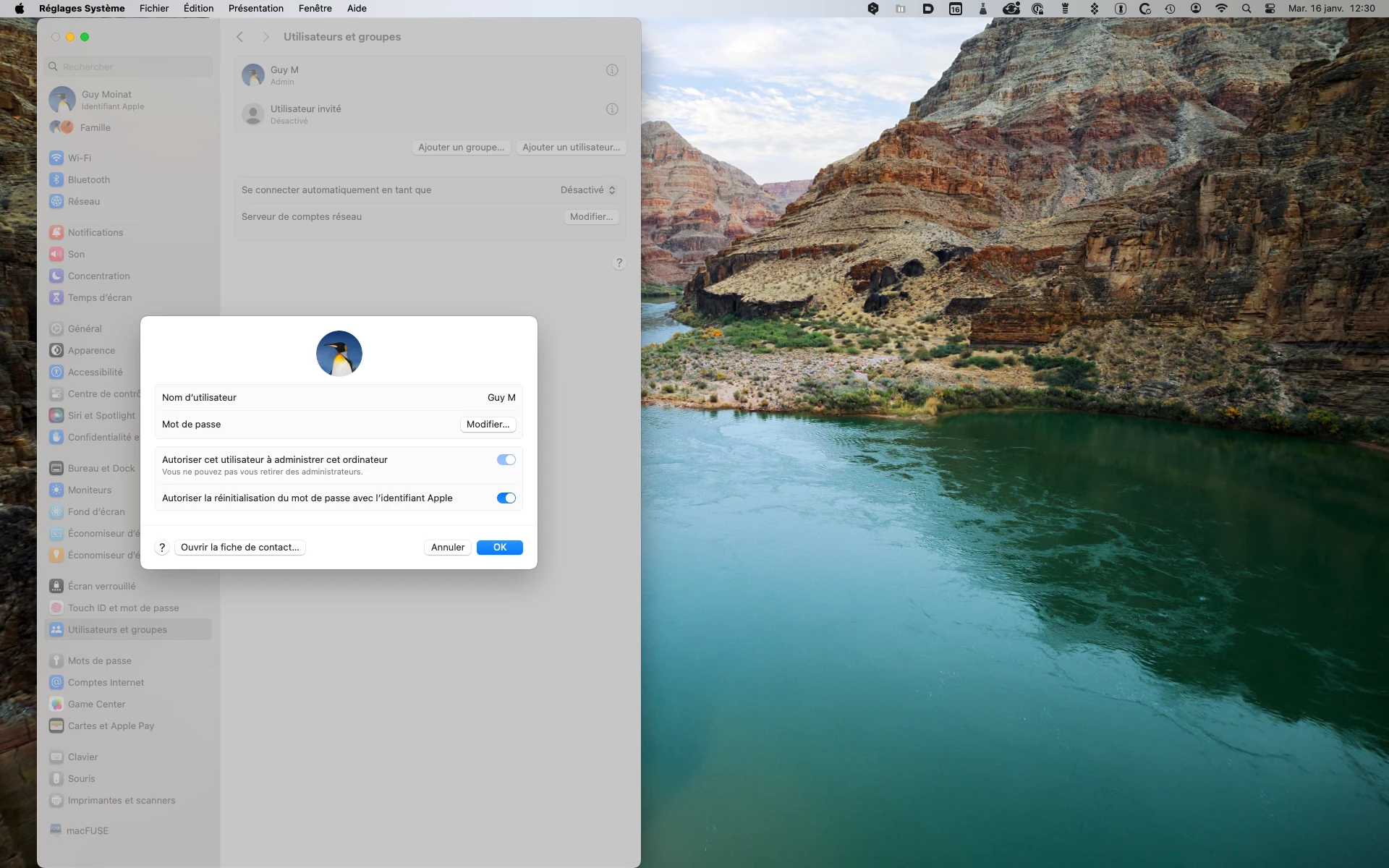Click info icon for Utilisateur invité
Image resolution: width=1389 pixels, height=868 pixels.
(x=612, y=109)
